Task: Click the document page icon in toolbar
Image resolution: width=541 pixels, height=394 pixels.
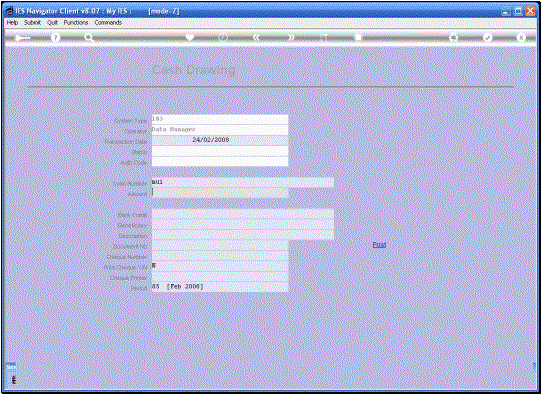Action: [x=358, y=37]
